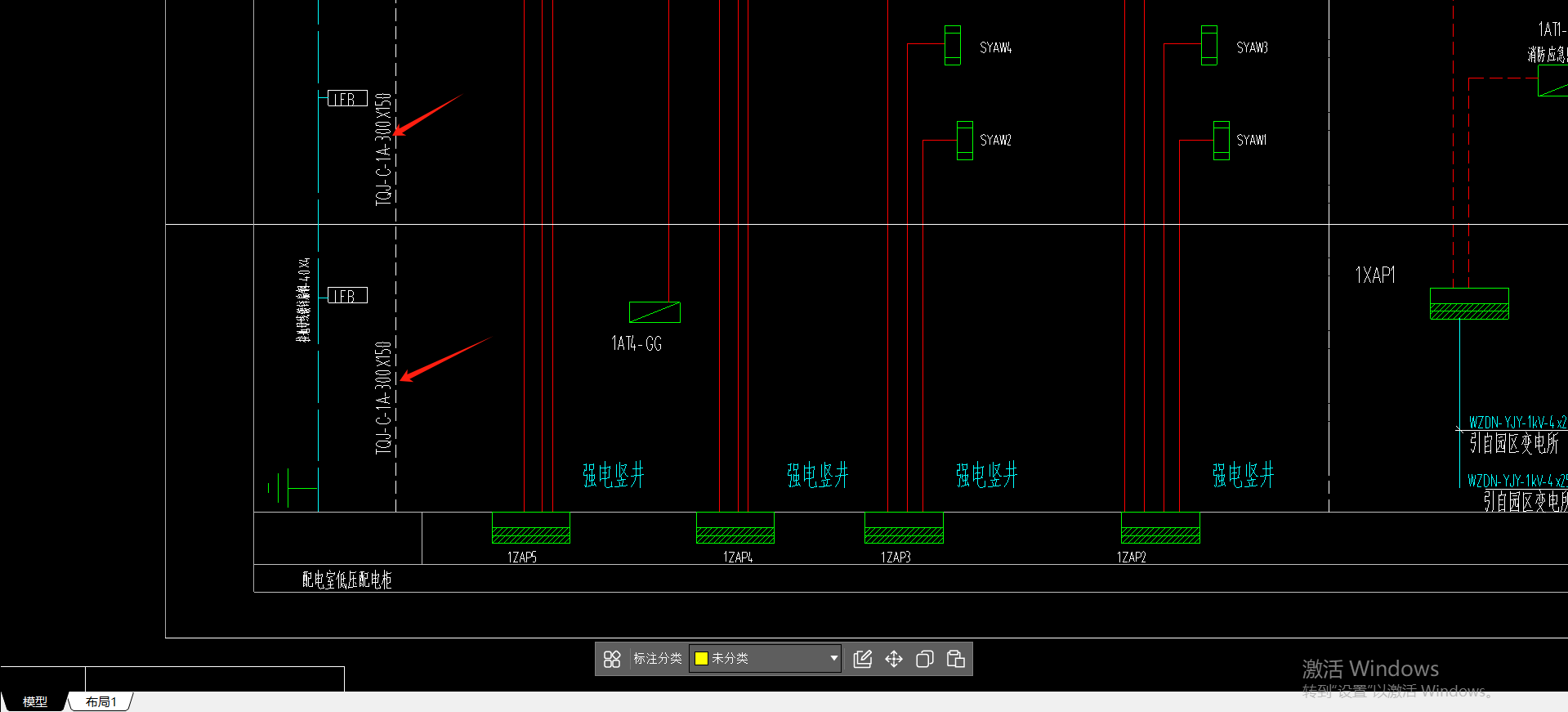
Task: Click the yellow category color swatch
Action: (701, 659)
